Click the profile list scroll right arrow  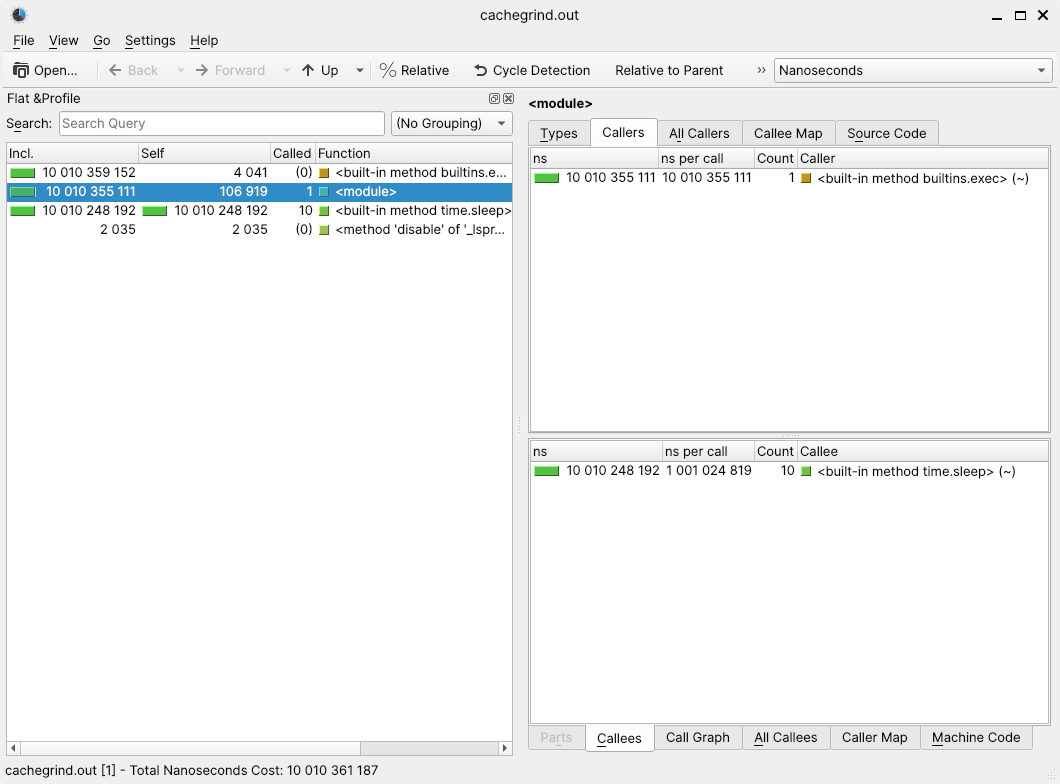tap(505, 748)
